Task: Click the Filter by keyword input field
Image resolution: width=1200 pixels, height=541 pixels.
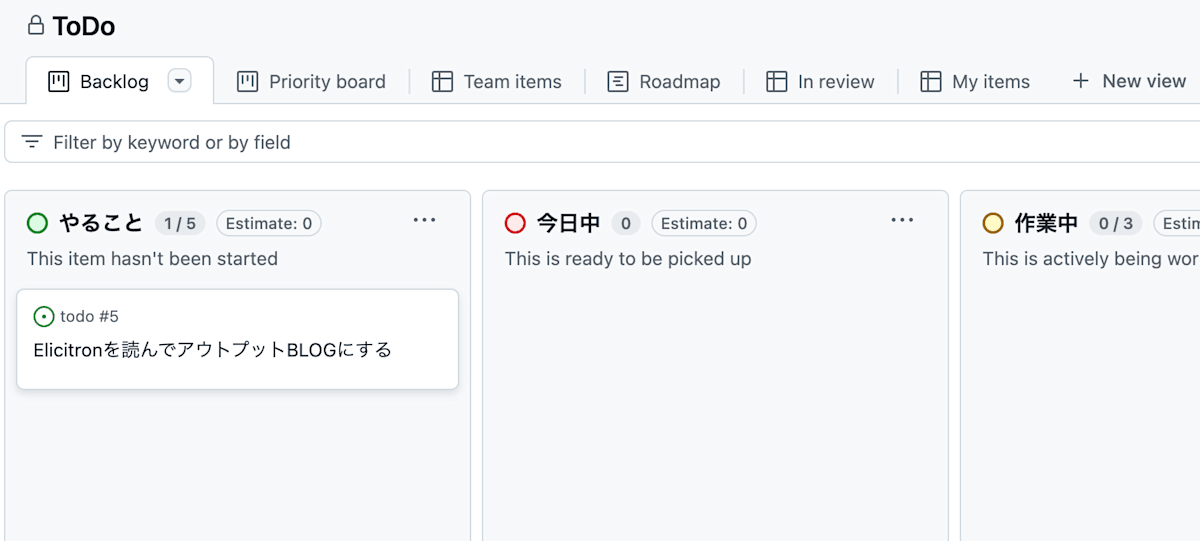Action: click(x=600, y=142)
